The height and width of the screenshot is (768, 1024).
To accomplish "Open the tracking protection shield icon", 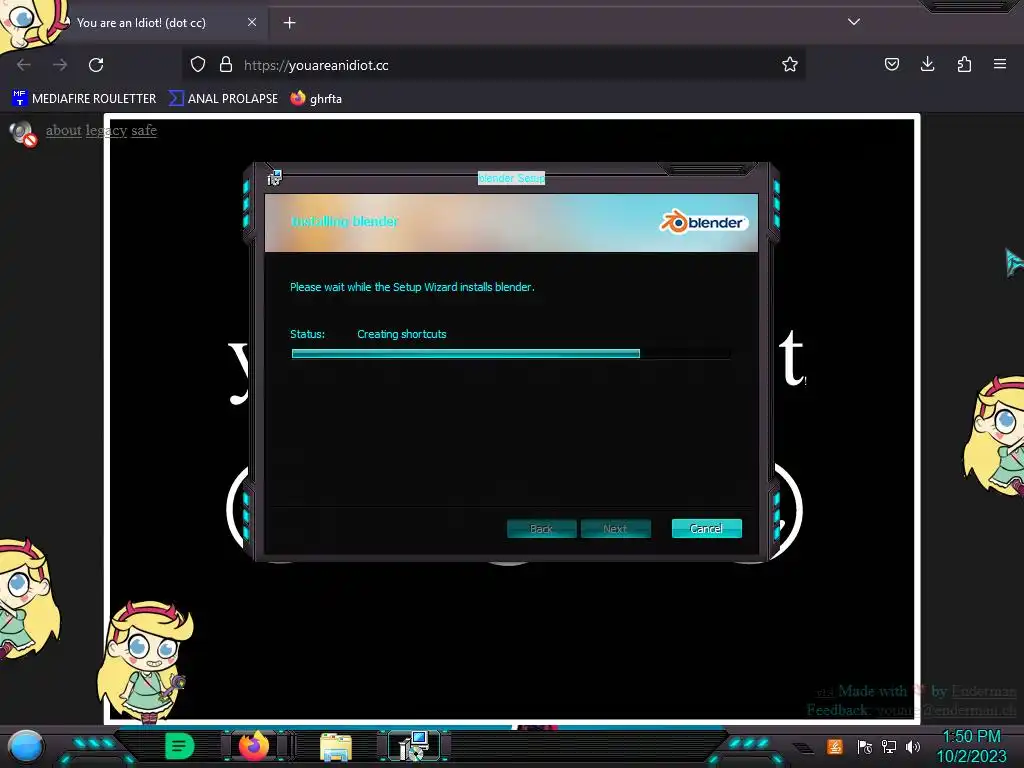I will [198, 65].
